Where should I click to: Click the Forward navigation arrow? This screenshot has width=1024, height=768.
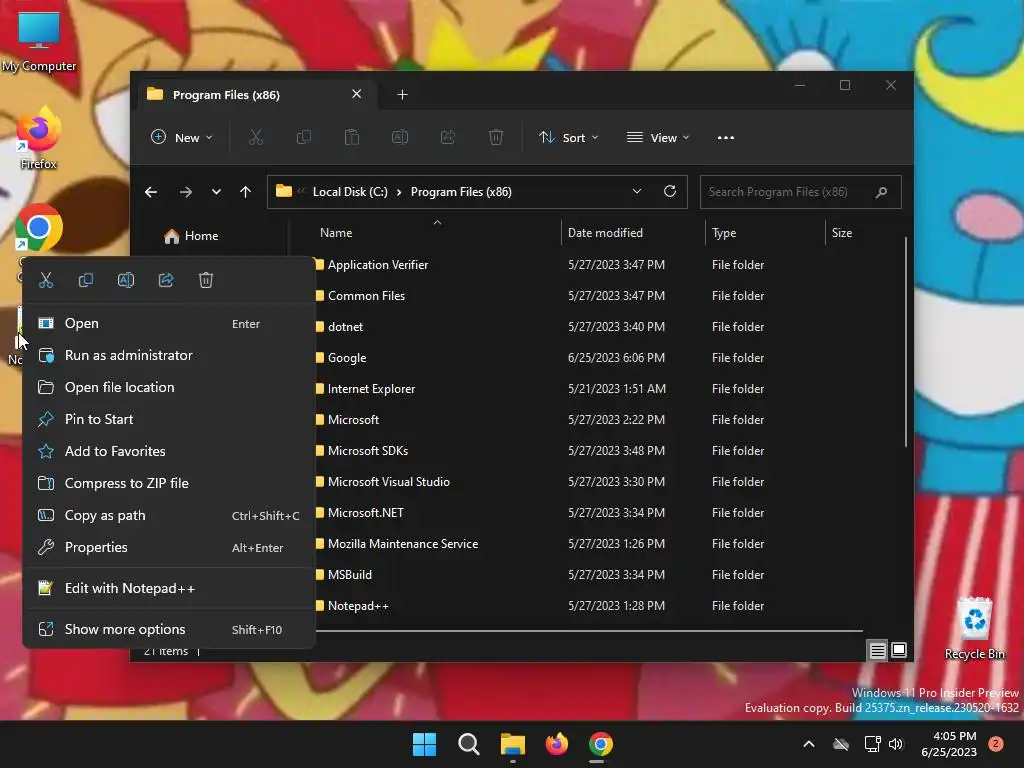pos(185,192)
